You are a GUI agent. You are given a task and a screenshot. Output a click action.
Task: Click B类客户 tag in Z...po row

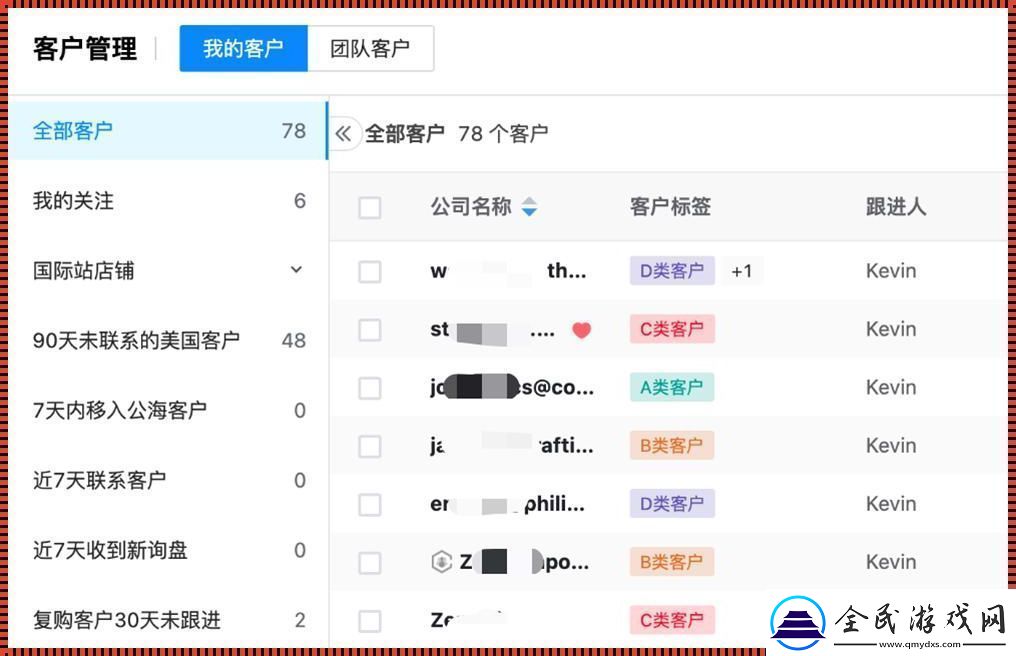pos(672,562)
